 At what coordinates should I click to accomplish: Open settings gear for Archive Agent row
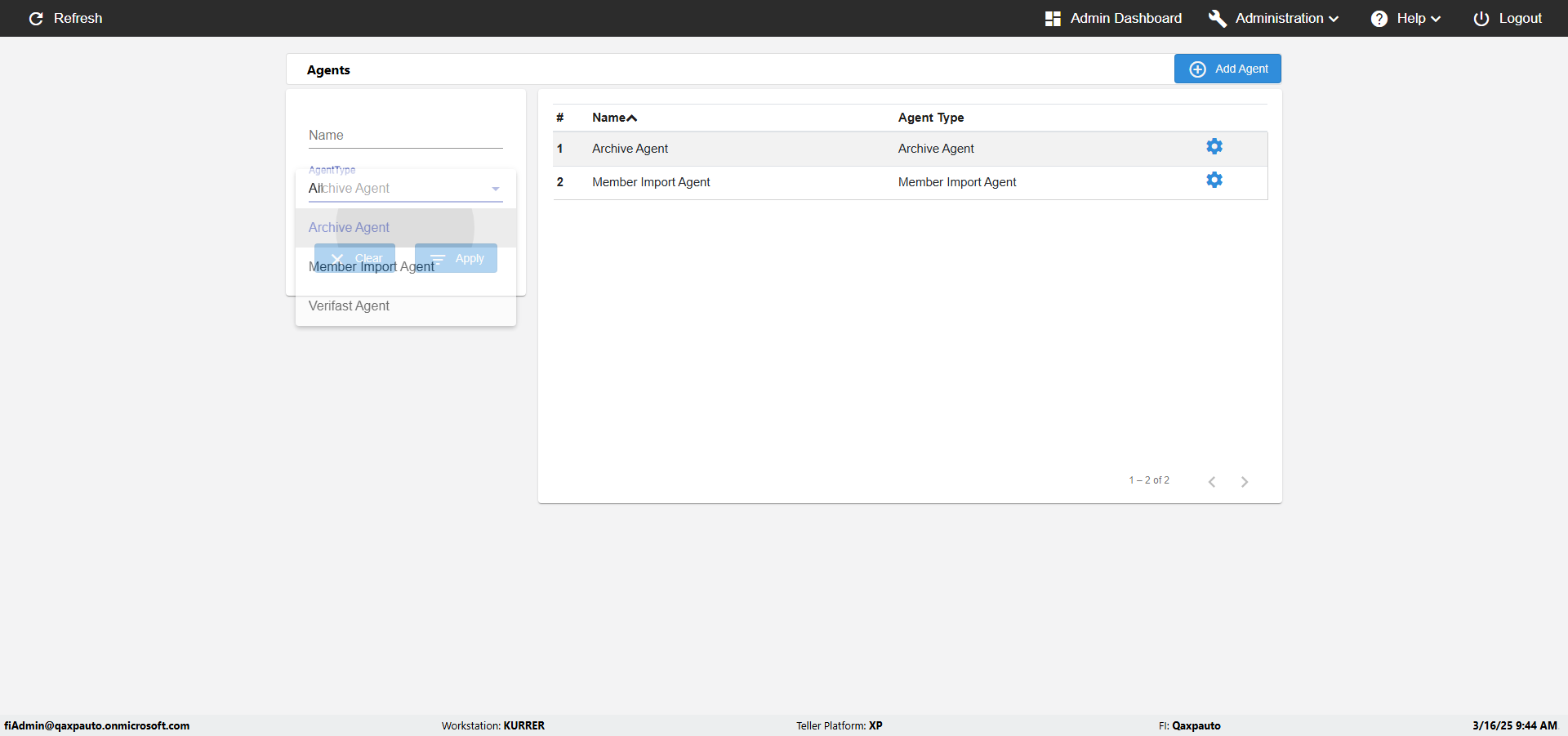(x=1214, y=146)
